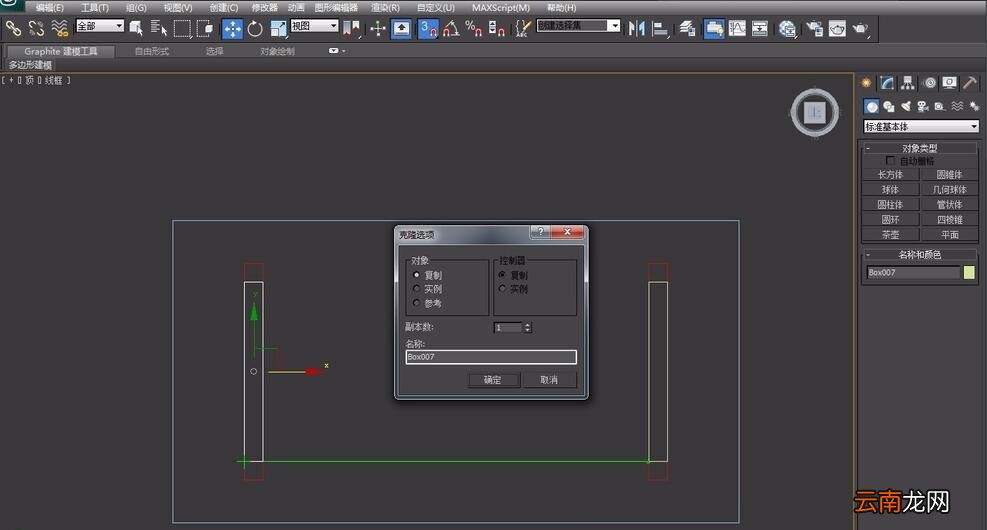This screenshot has height=530, width=987.
Task: Activate Select and Move tool
Action: (x=232, y=28)
